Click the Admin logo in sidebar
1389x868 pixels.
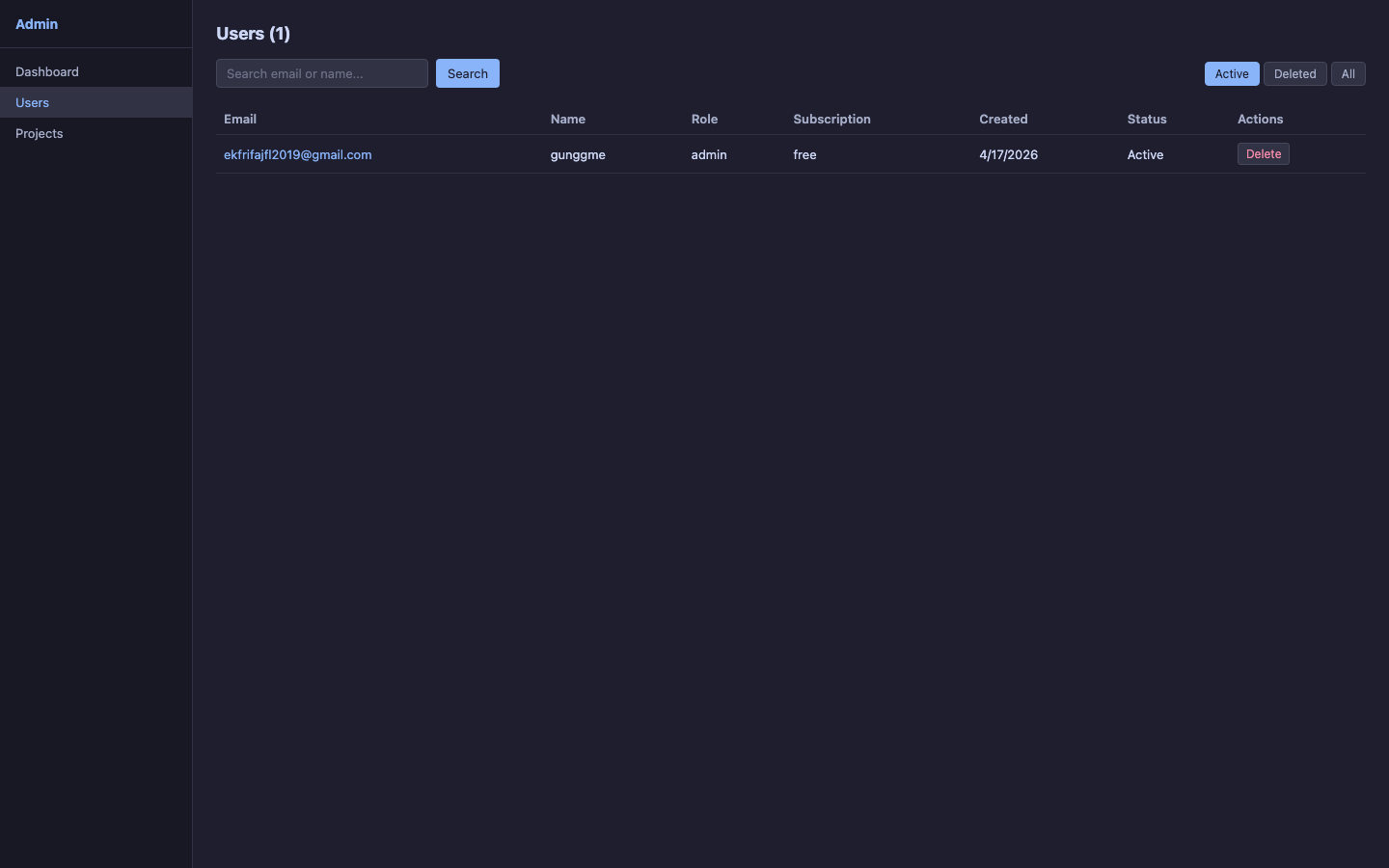pos(37,24)
